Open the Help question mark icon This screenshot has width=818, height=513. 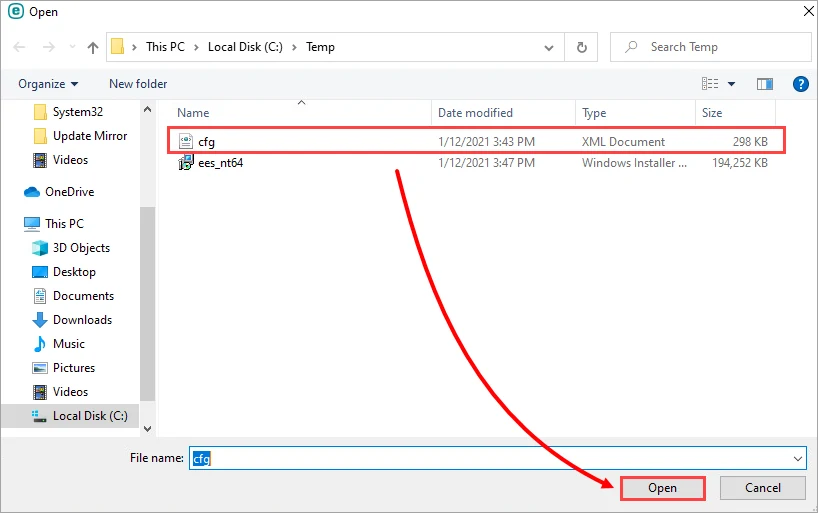(800, 84)
